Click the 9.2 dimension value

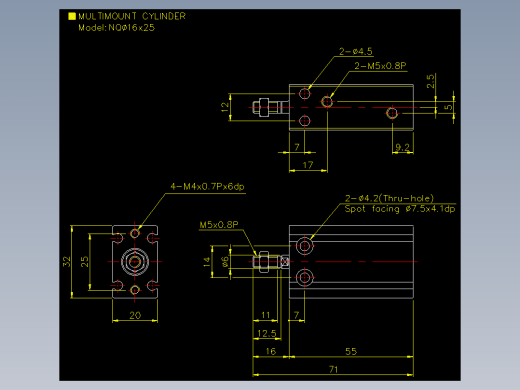(402, 147)
